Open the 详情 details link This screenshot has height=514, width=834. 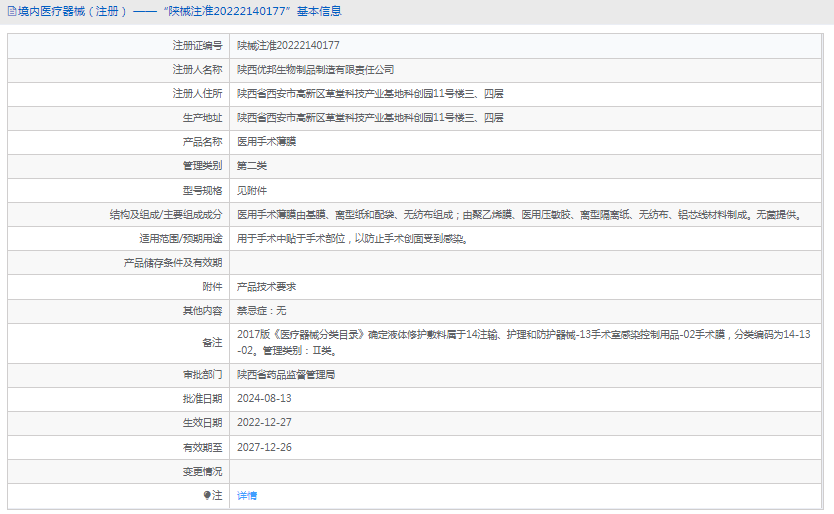coord(247,495)
